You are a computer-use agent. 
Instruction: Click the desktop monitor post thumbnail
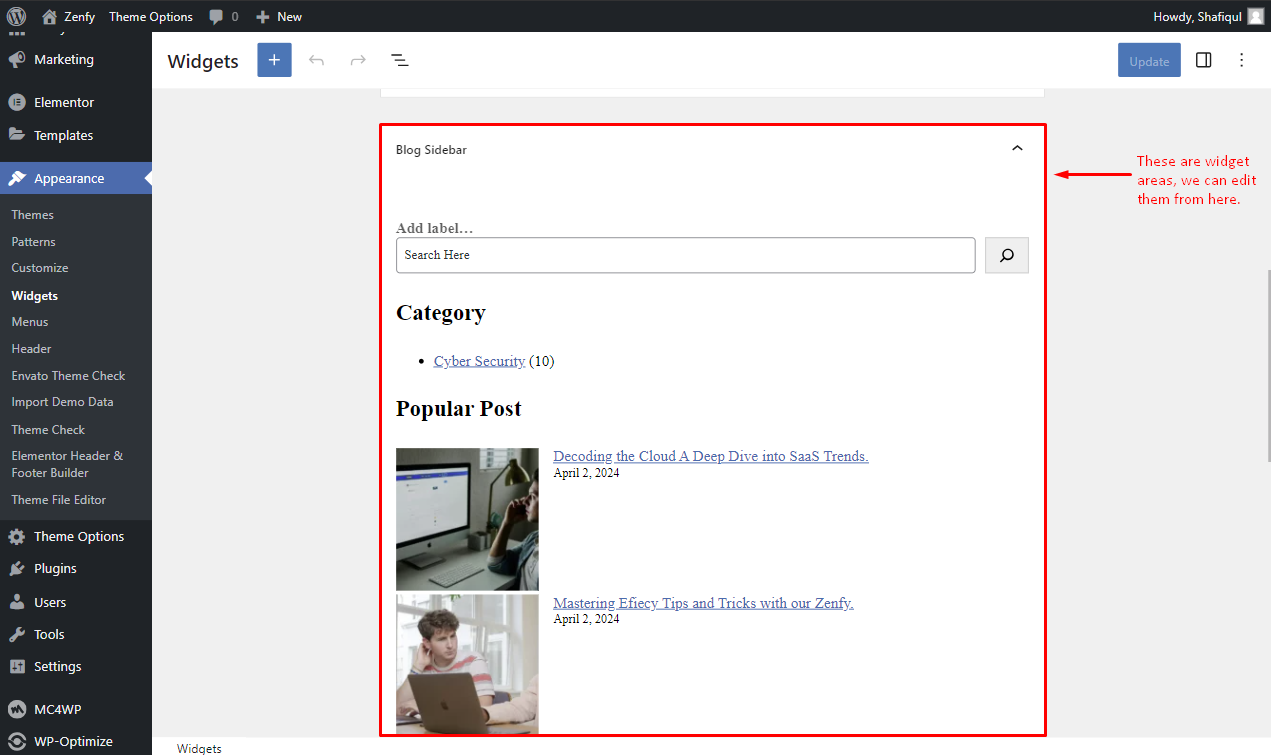point(467,519)
